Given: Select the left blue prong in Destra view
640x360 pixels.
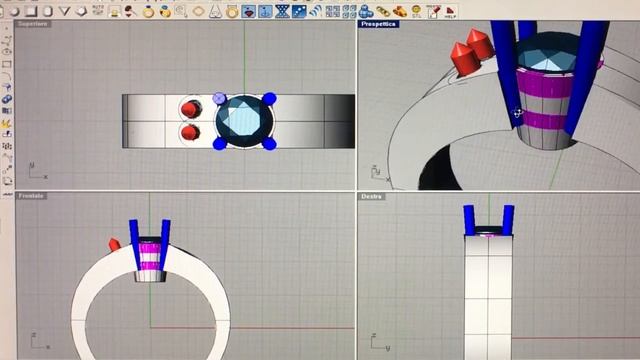Looking at the screenshot, I should pos(469,220).
